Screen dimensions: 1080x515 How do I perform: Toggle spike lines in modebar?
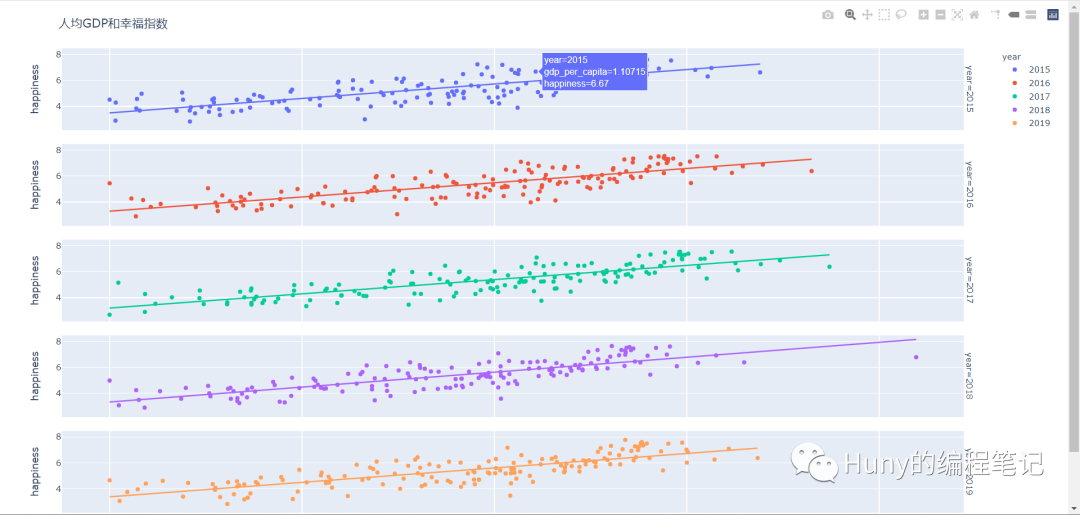[x=995, y=15]
